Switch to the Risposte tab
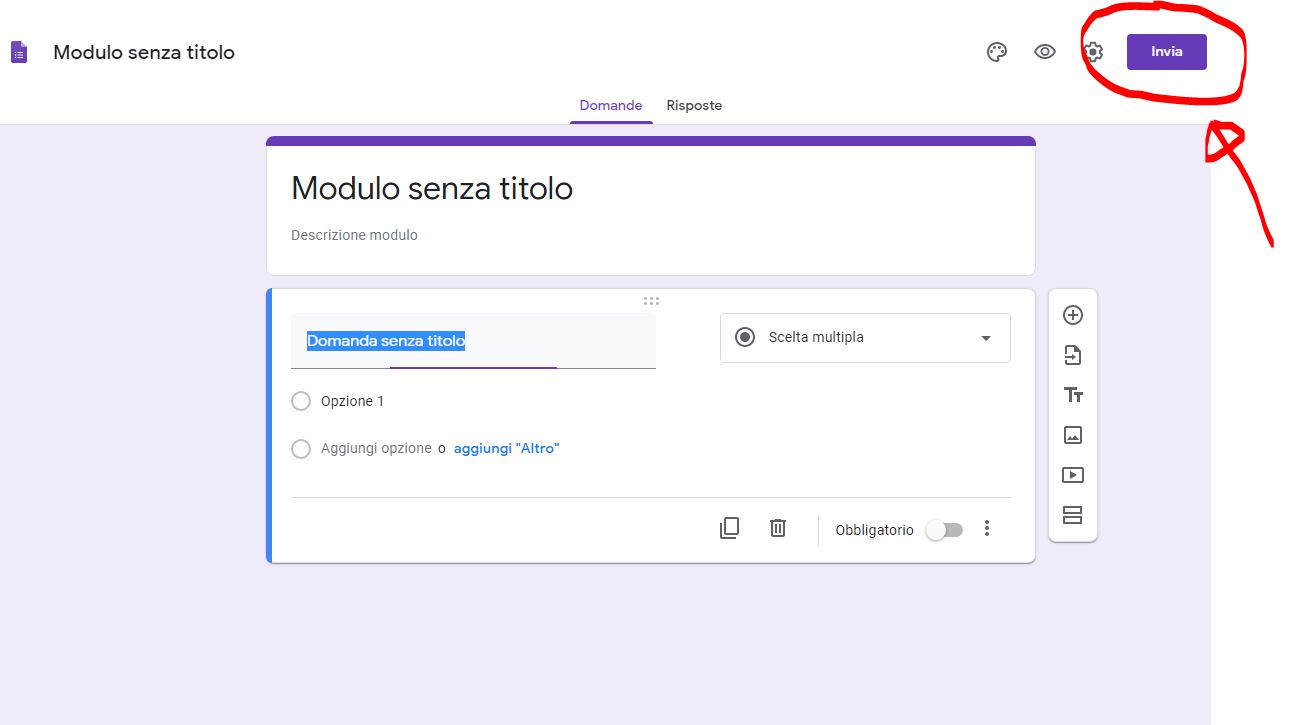1304x725 pixels. pos(694,105)
